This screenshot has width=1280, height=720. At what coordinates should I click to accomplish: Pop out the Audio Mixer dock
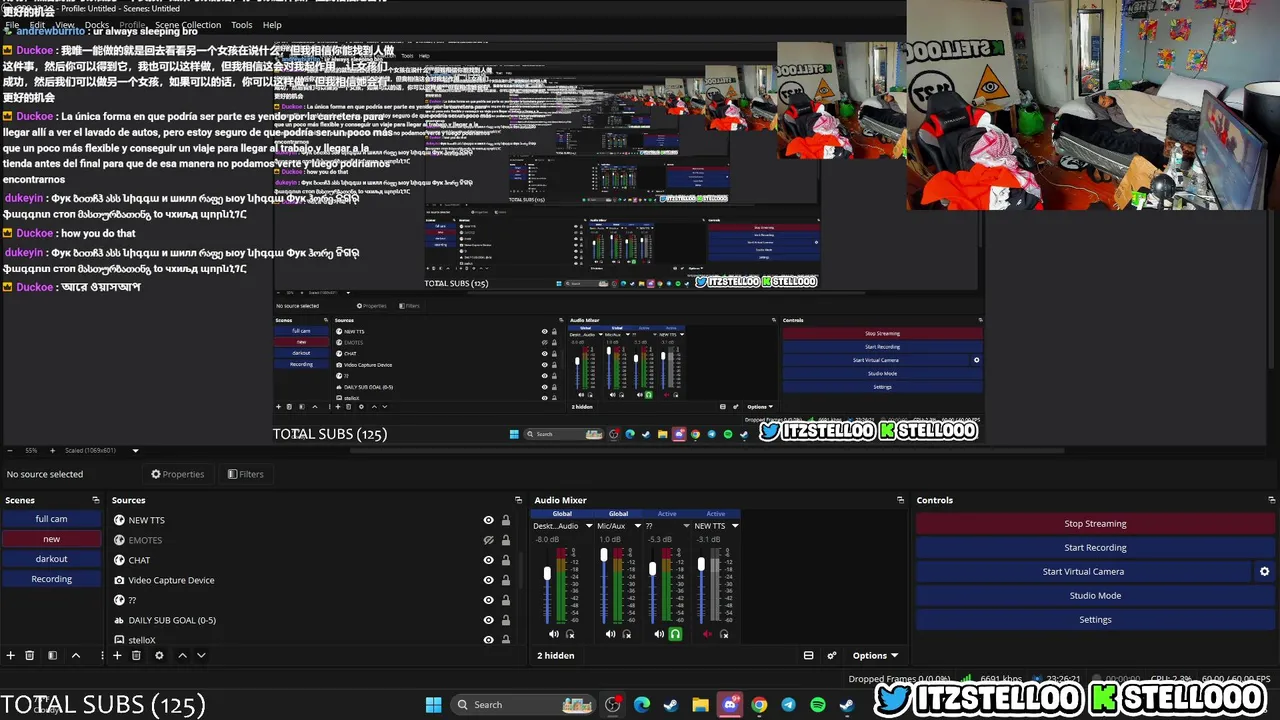pos(900,500)
